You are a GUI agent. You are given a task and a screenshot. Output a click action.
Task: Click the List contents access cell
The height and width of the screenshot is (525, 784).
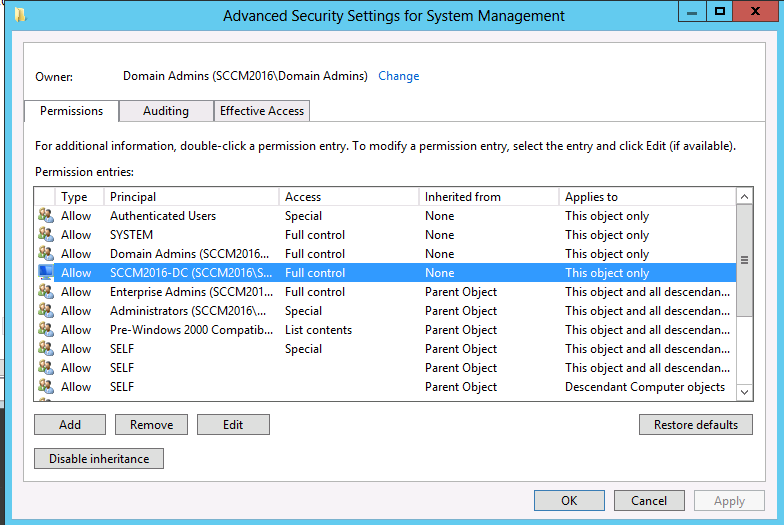(x=318, y=330)
